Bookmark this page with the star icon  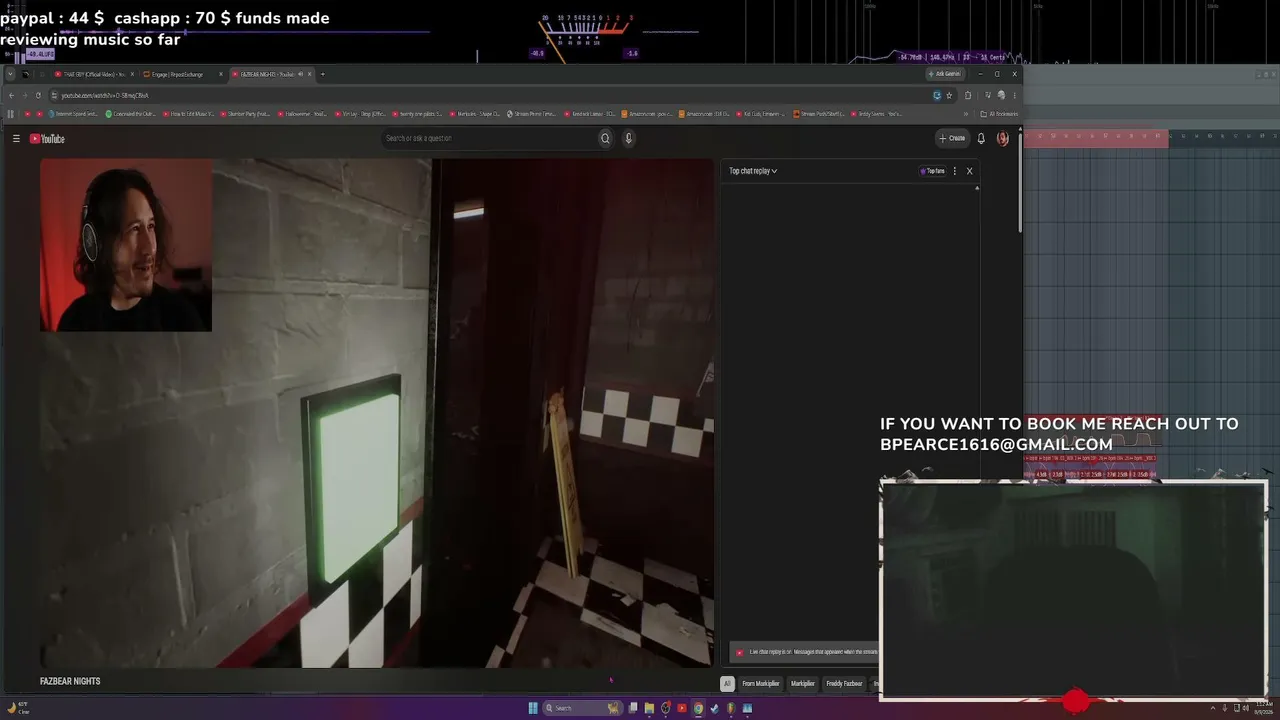949,95
